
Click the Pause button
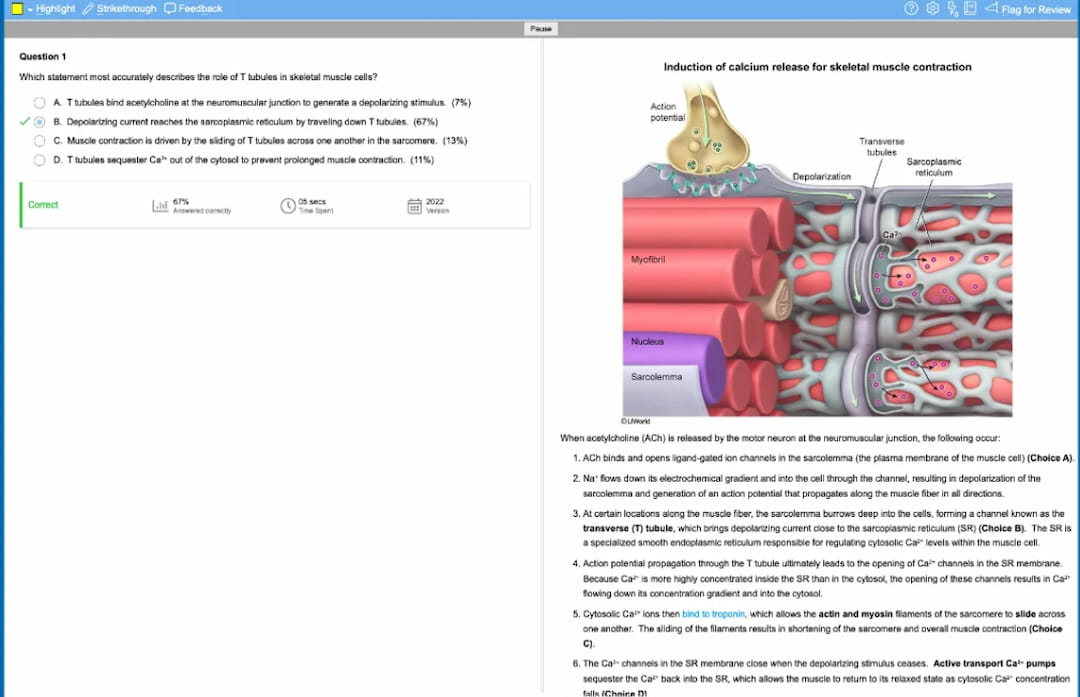tap(541, 28)
